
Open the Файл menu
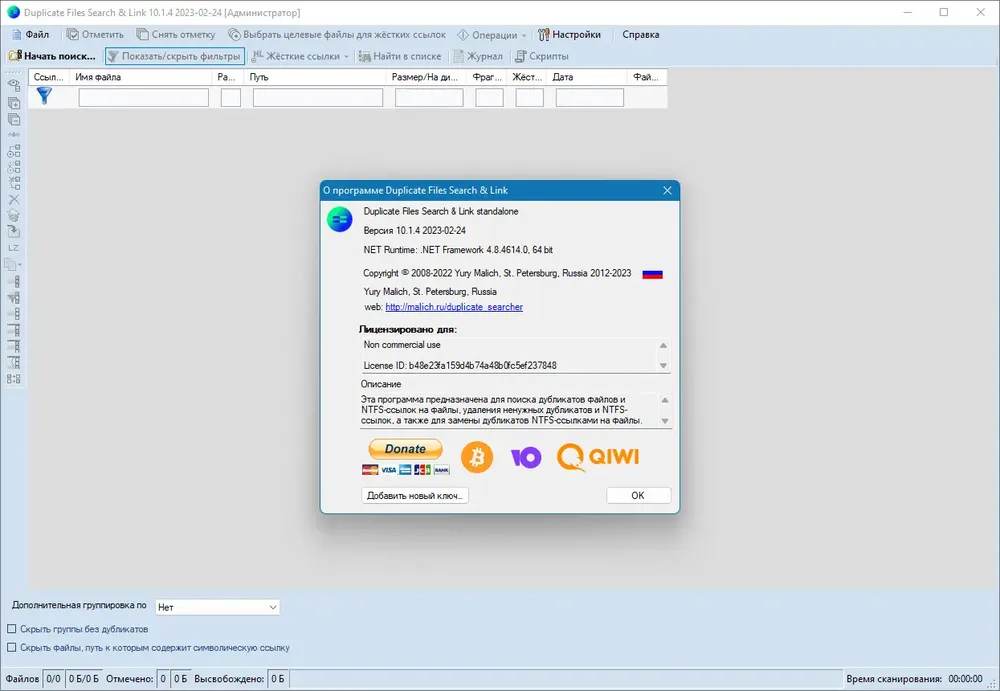click(31, 34)
